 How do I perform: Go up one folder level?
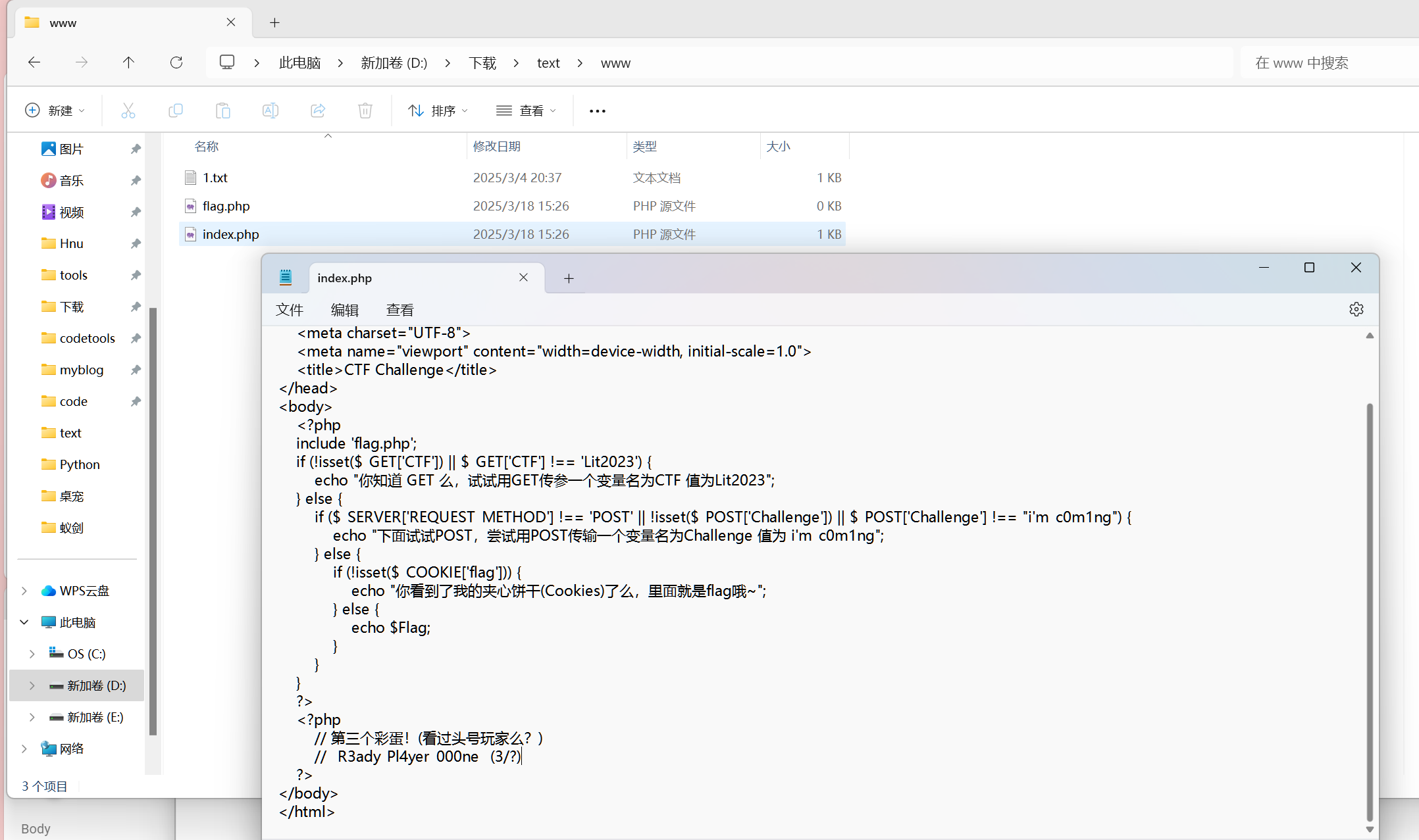tap(128, 62)
